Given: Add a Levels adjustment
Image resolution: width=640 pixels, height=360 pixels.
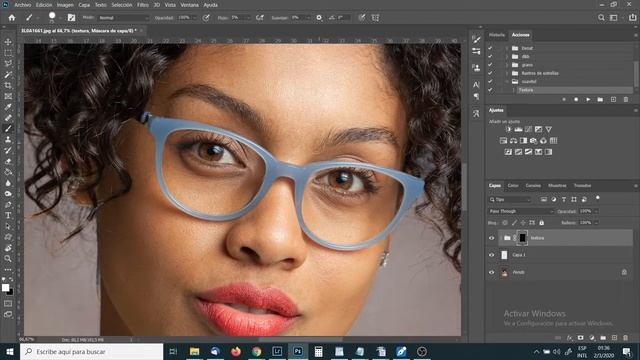Looking at the screenshot, I should (518, 129).
